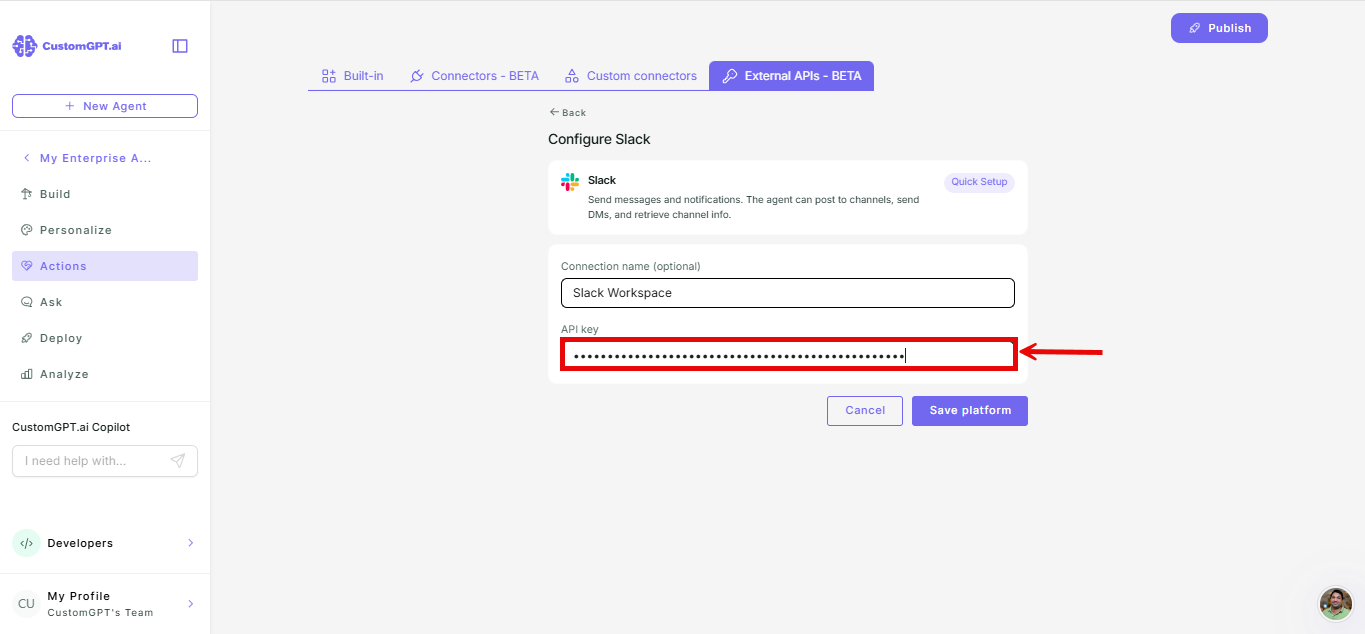The image size is (1365, 634).
Task: Cancel the Slack configuration
Action: (x=865, y=411)
